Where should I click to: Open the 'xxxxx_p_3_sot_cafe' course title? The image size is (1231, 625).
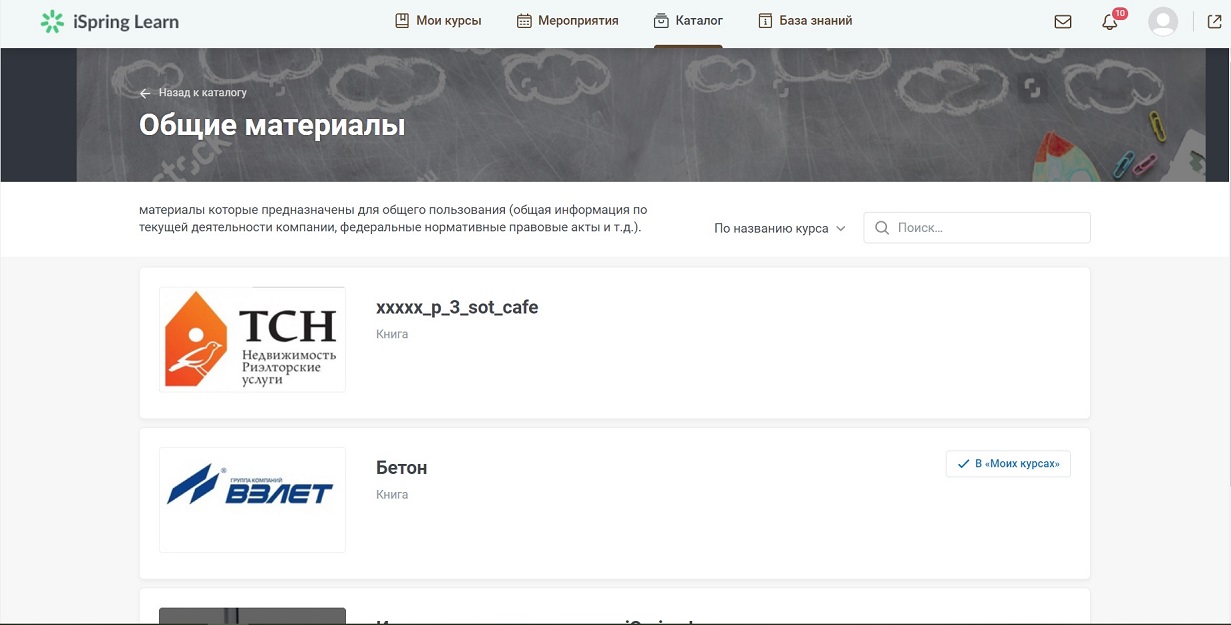pos(457,308)
